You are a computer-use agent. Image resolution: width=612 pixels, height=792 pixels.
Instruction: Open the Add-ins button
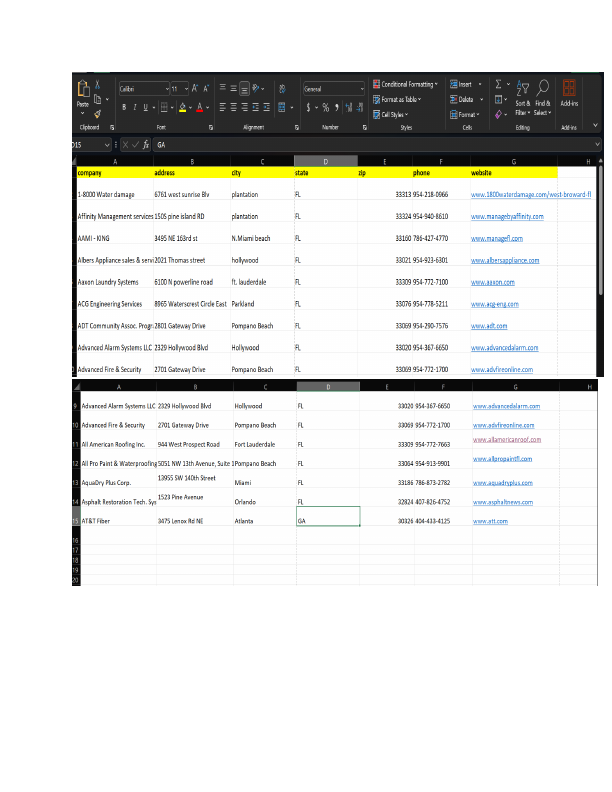point(569,93)
